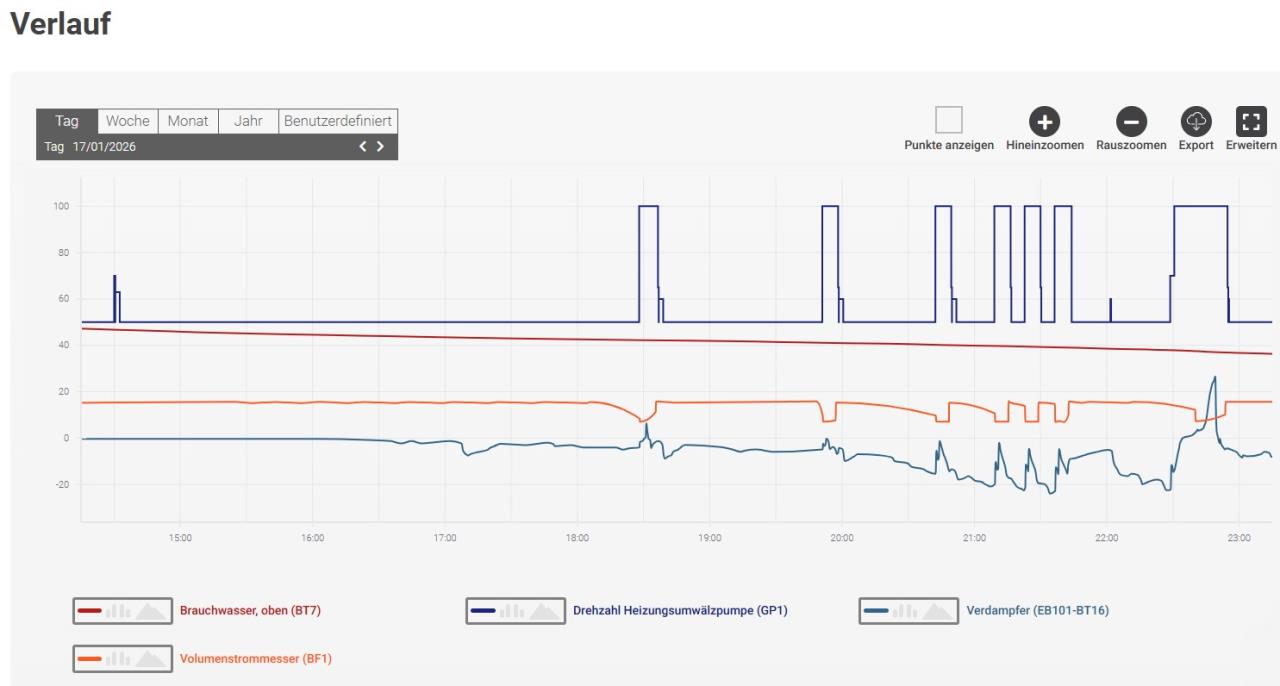This screenshot has height=686, width=1280.
Task: Click the Brauchwasser, oben (BT7) legend label
Action: click(250, 610)
